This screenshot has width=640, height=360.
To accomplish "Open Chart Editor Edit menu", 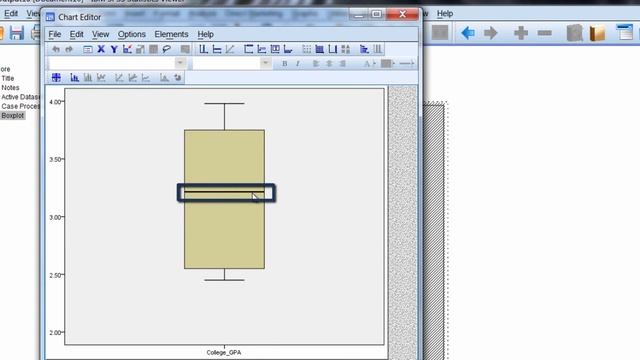I will coord(76,34).
